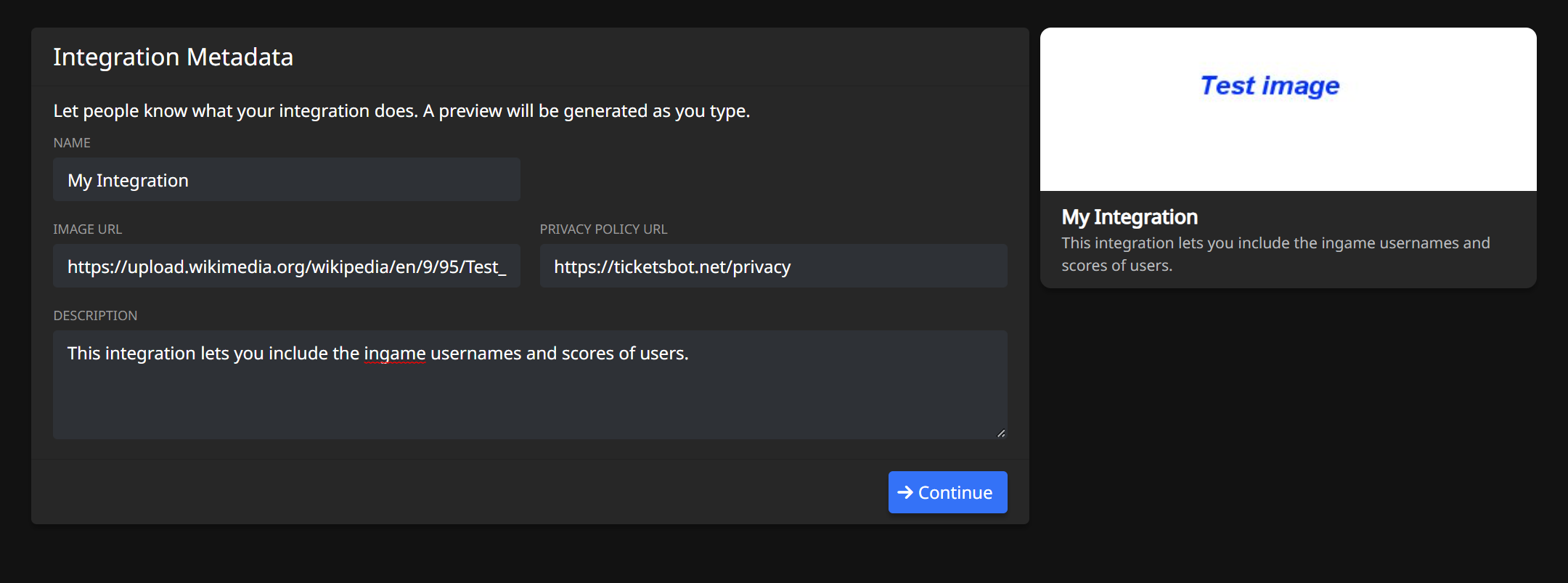
Task: Click the preview card title "My Integration"
Action: click(1129, 217)
